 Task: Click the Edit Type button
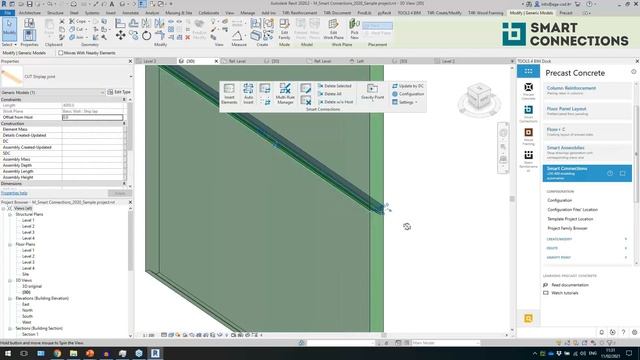119,92
